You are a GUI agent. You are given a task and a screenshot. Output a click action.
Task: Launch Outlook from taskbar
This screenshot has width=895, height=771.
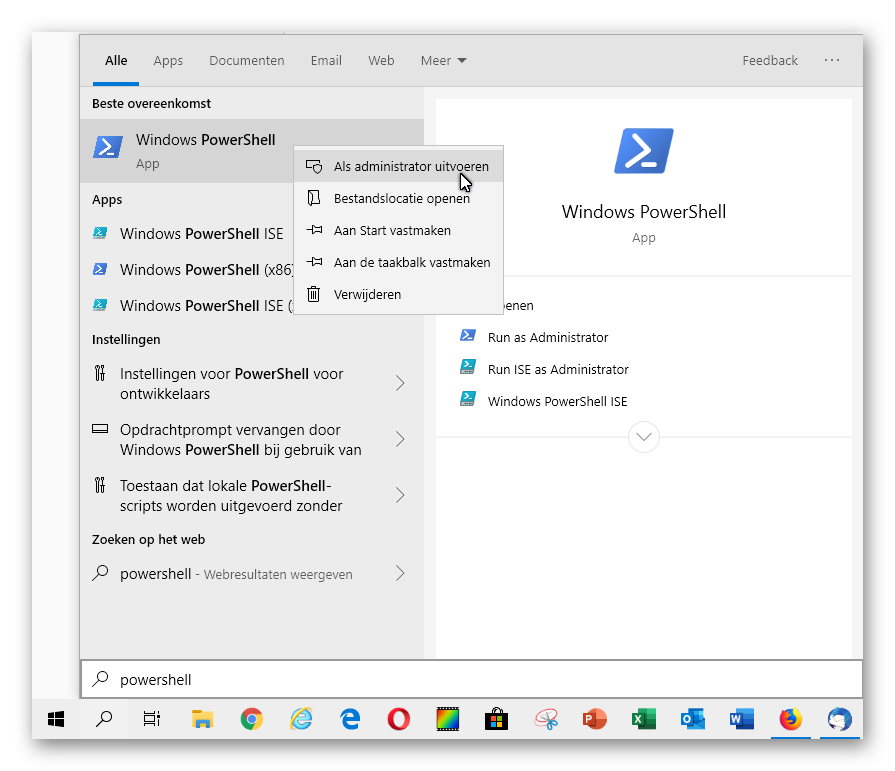692,719
